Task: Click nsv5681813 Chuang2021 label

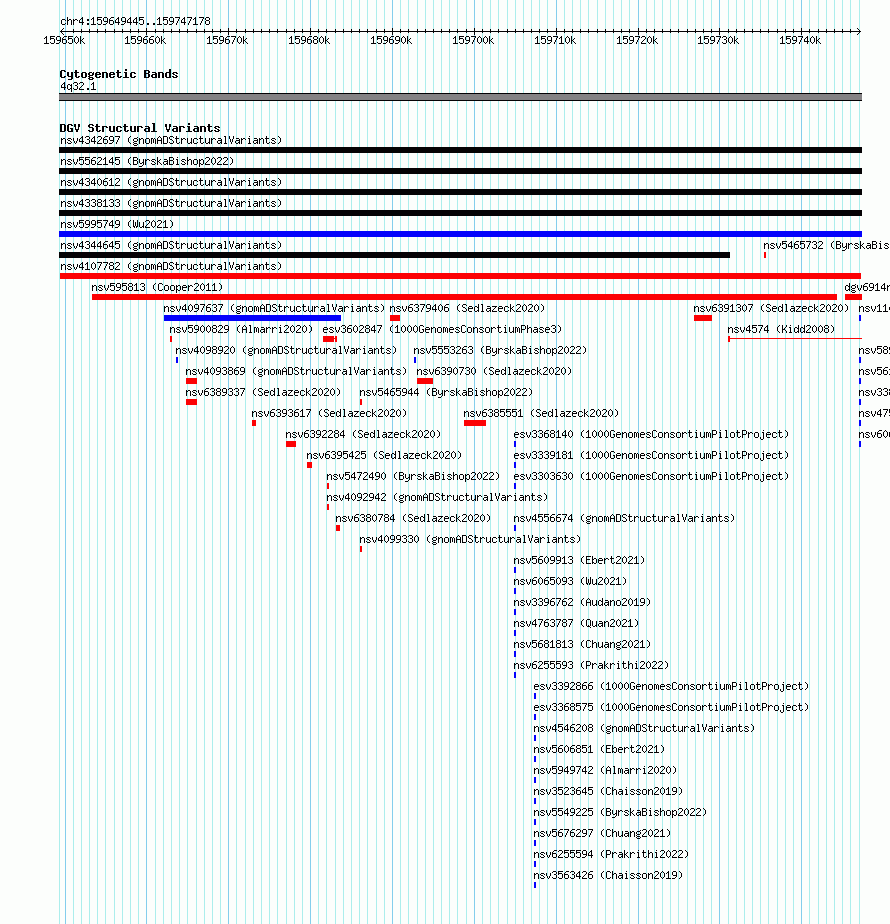Action: click(x=582, y=645)
